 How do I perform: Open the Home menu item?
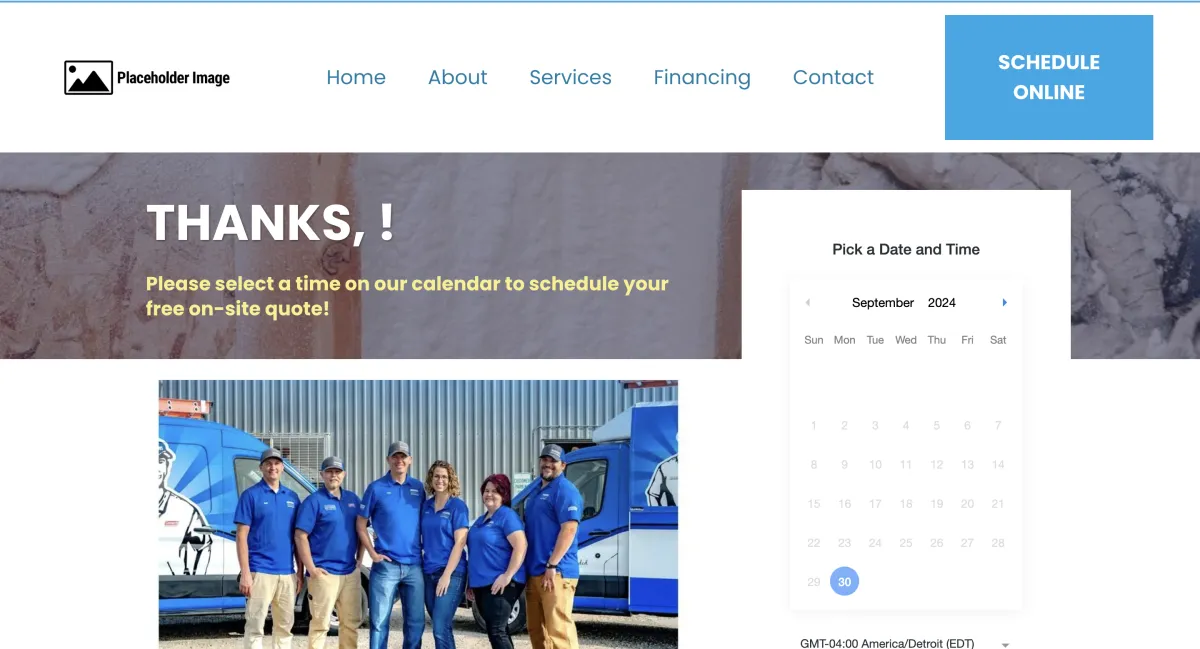coord(356,78)
